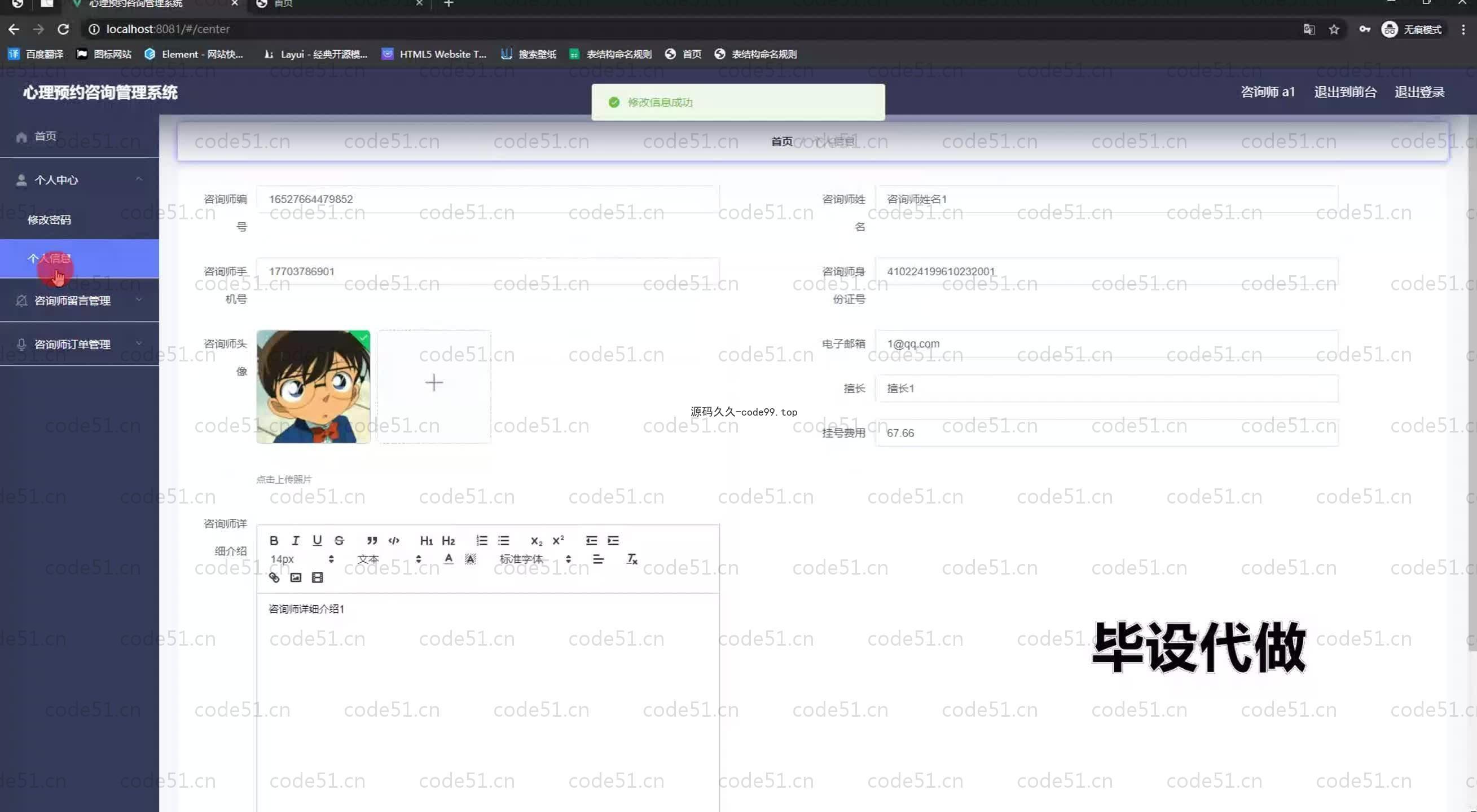Insert a blockquote in the editor
Screen dimensions: 1477x812
point(372,540)
